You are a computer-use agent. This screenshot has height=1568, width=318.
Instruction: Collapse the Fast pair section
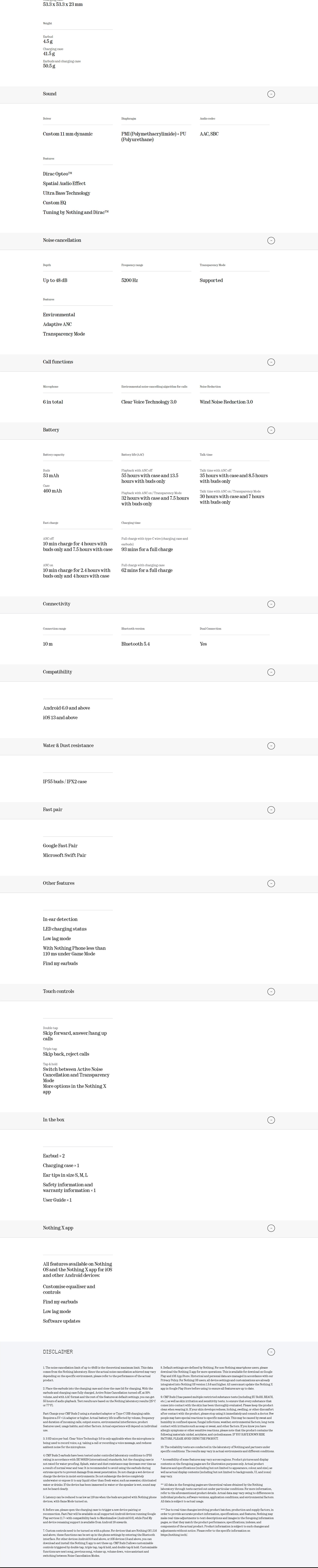pos(271,810)
